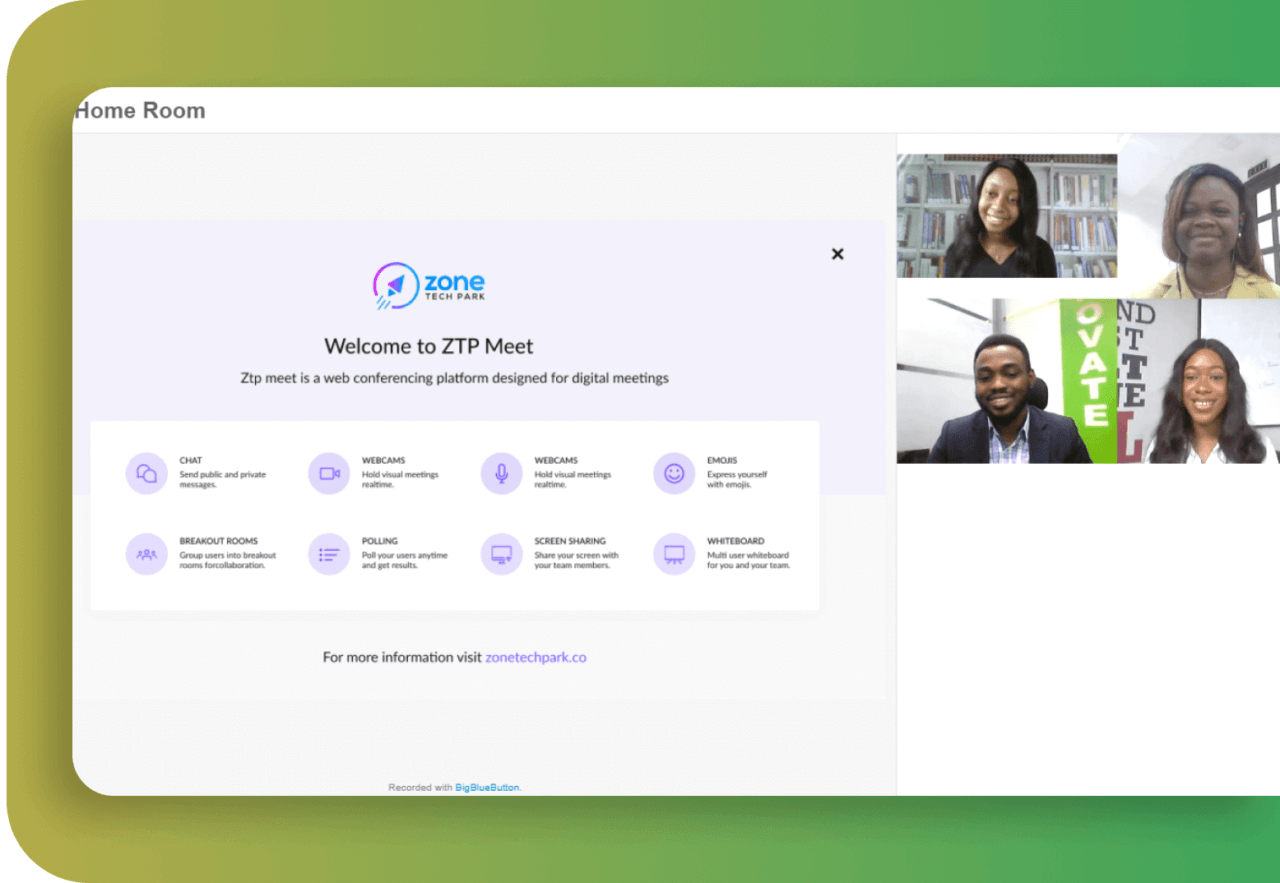Select webcam of man in suit
The image size is (1280, 883).
pos(1007,381)
